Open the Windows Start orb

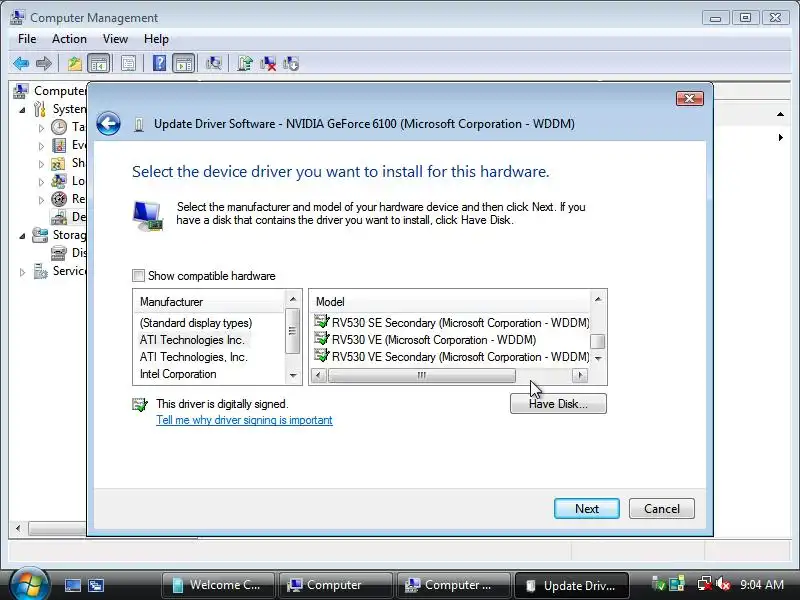tap(29, 584)
